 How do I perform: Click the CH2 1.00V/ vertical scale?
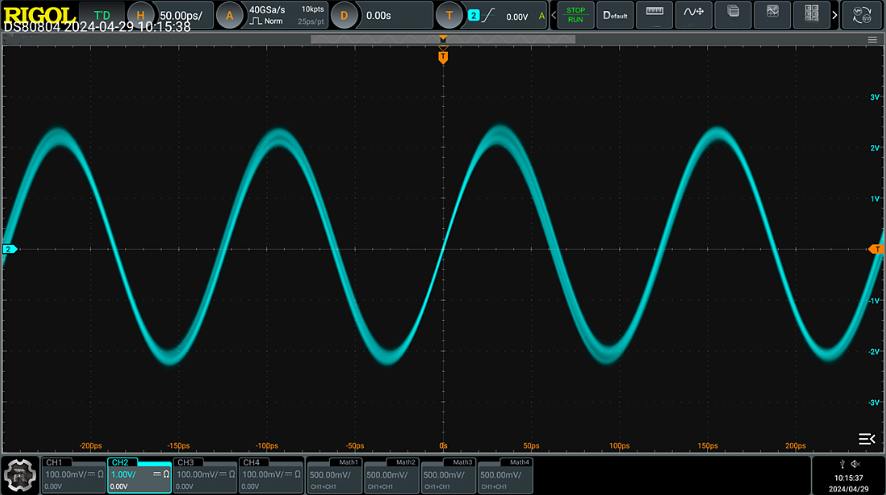tap(123, 475)
